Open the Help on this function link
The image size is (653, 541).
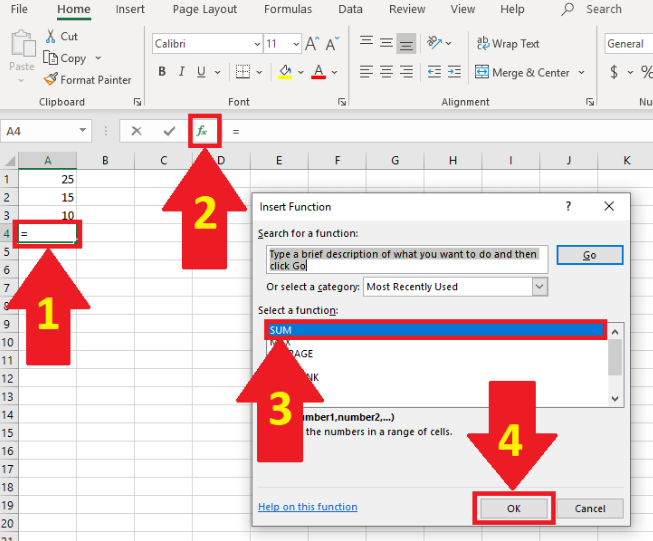coord(307,507)
